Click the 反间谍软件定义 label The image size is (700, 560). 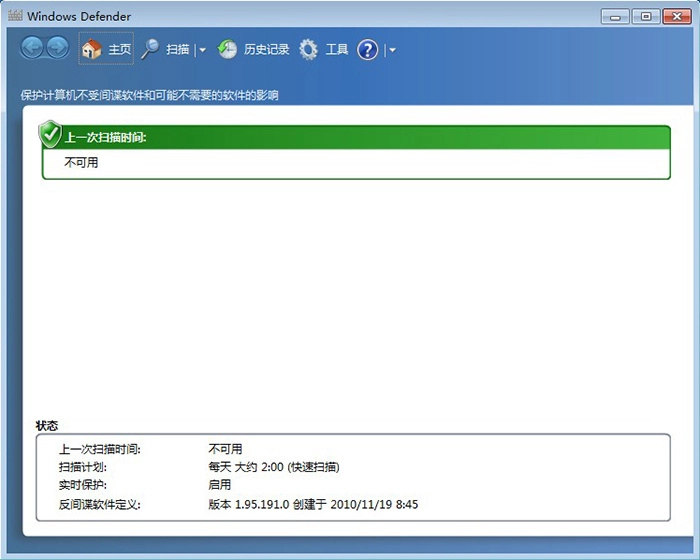point(100,505)
